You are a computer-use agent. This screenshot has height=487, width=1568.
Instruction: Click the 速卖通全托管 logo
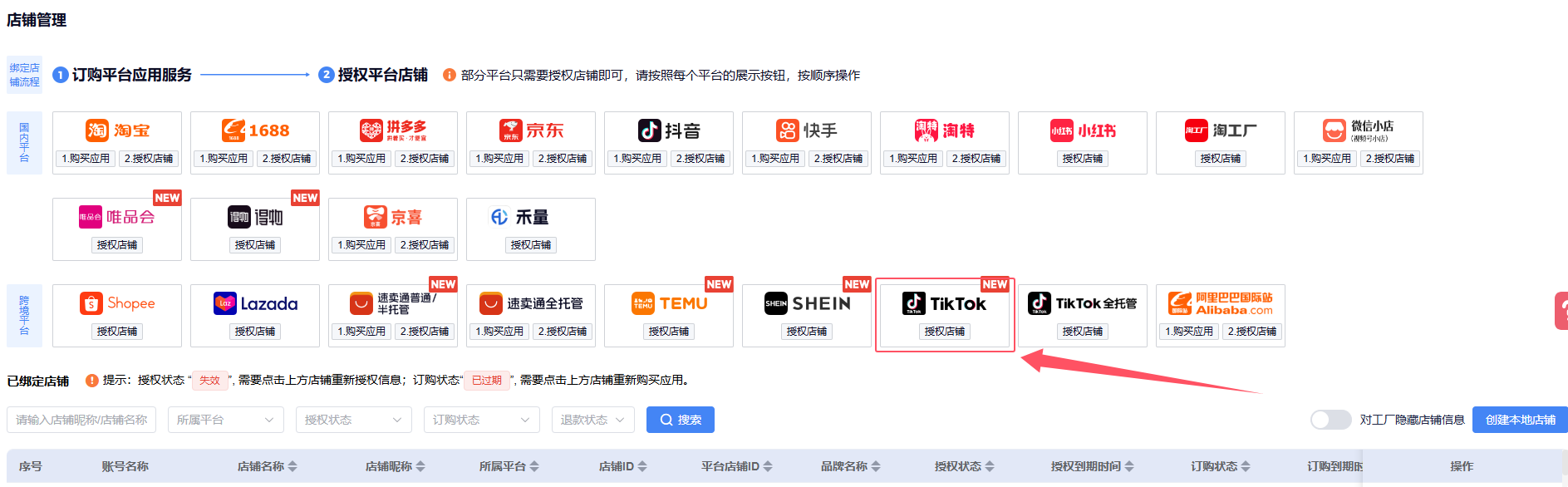531,303
